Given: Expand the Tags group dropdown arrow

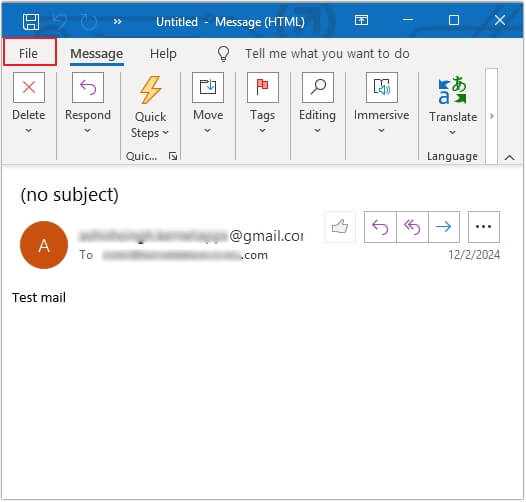Looking at the screenshot, I should 263,131.
